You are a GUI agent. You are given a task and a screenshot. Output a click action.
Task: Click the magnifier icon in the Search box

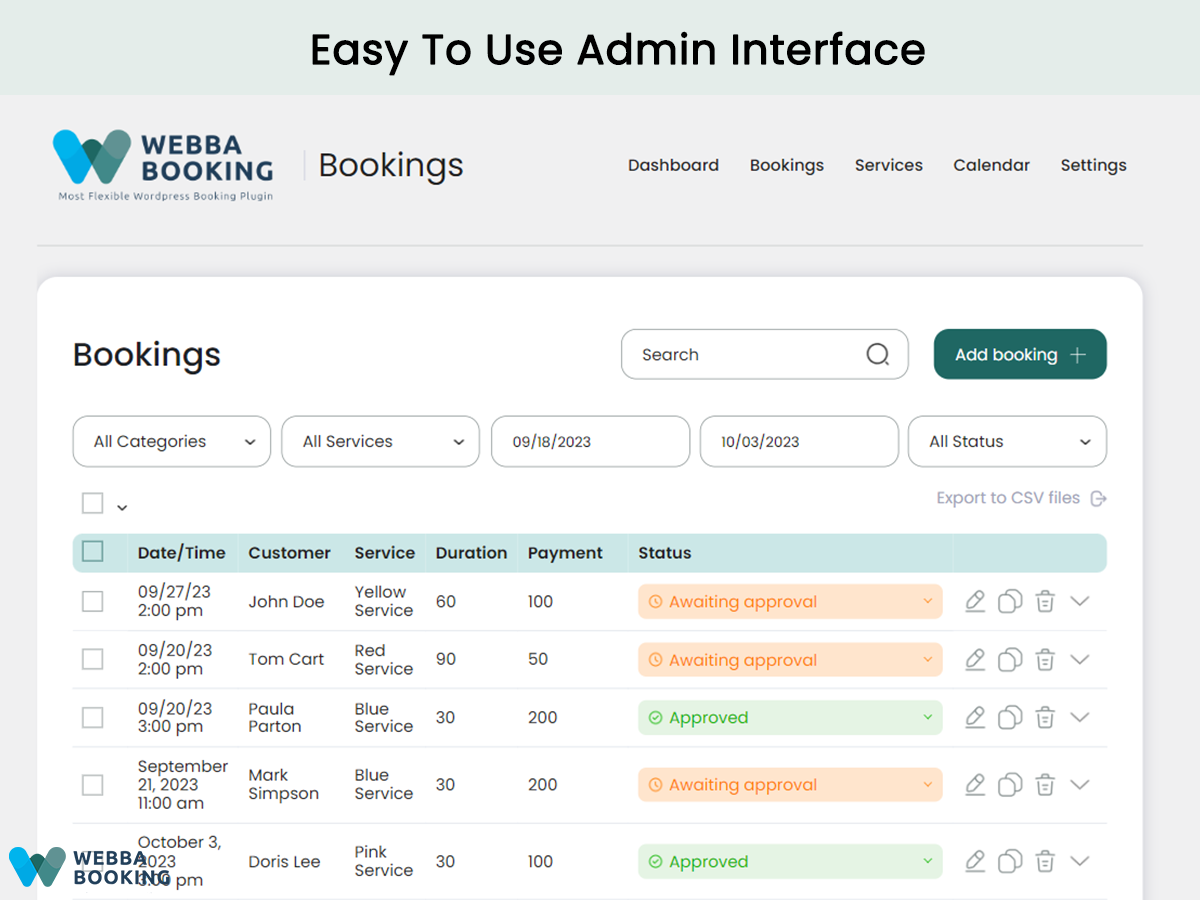pos(877,355)
